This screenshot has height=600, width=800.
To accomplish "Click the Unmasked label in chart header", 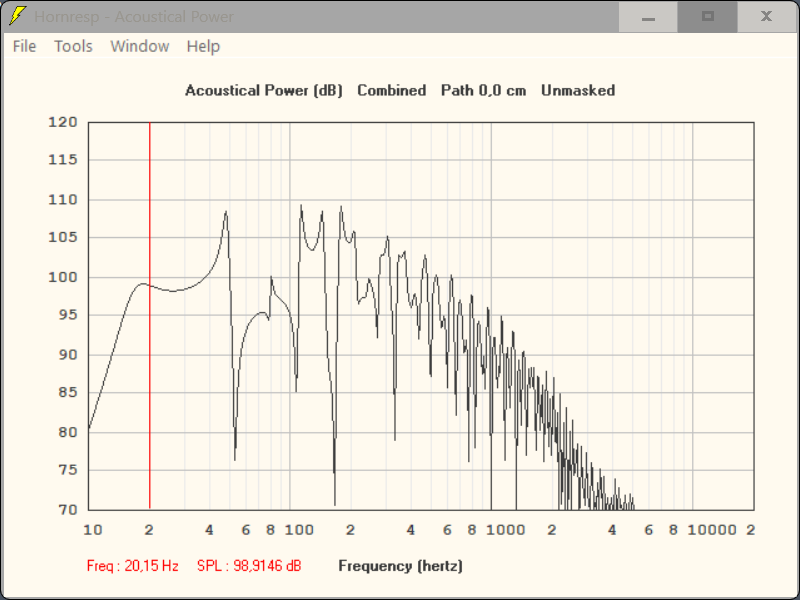I will 578,90.
